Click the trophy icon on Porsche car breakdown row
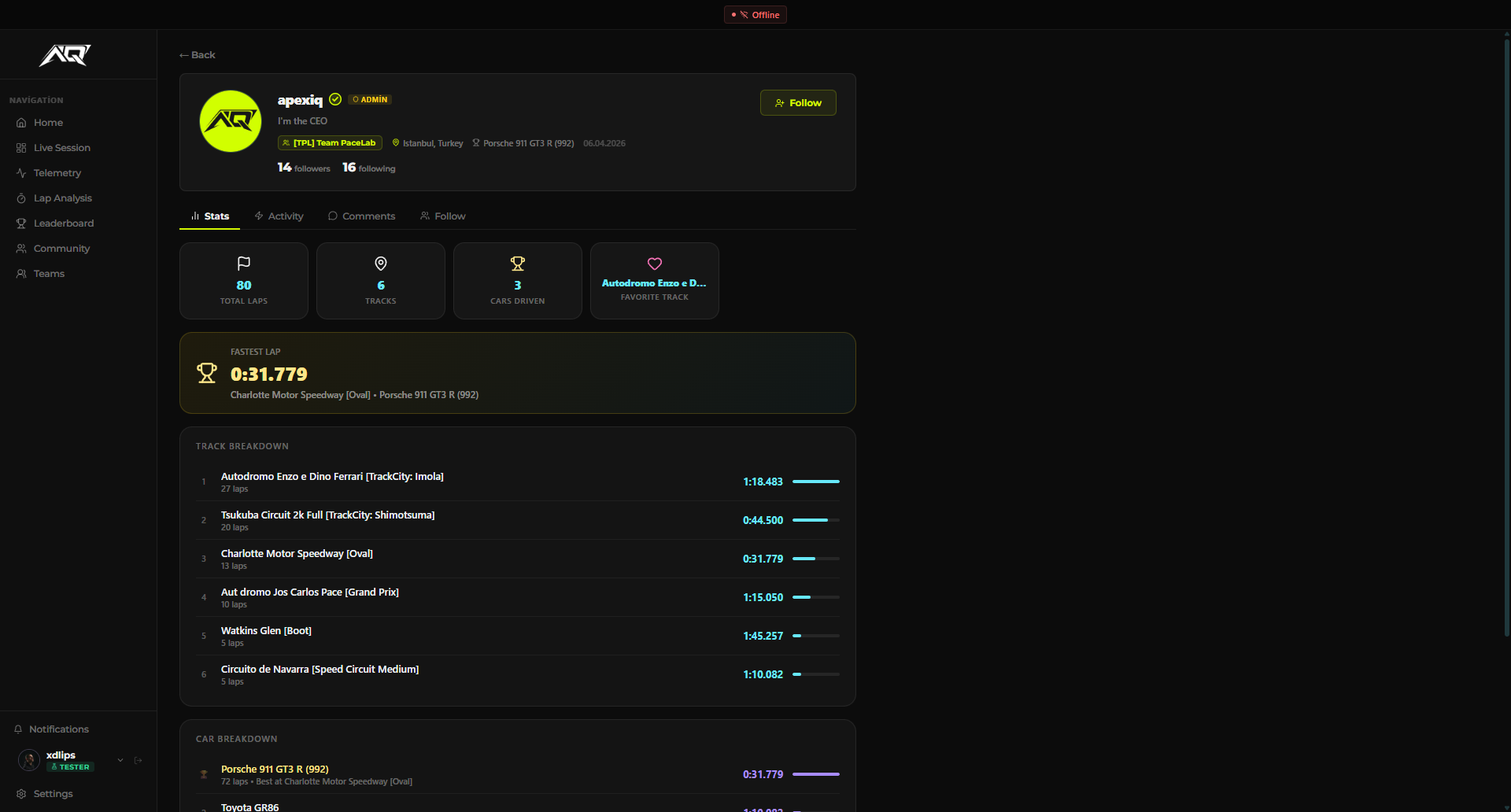The image size is (1511, 812). pyautogui.click(x=204, y=774)
